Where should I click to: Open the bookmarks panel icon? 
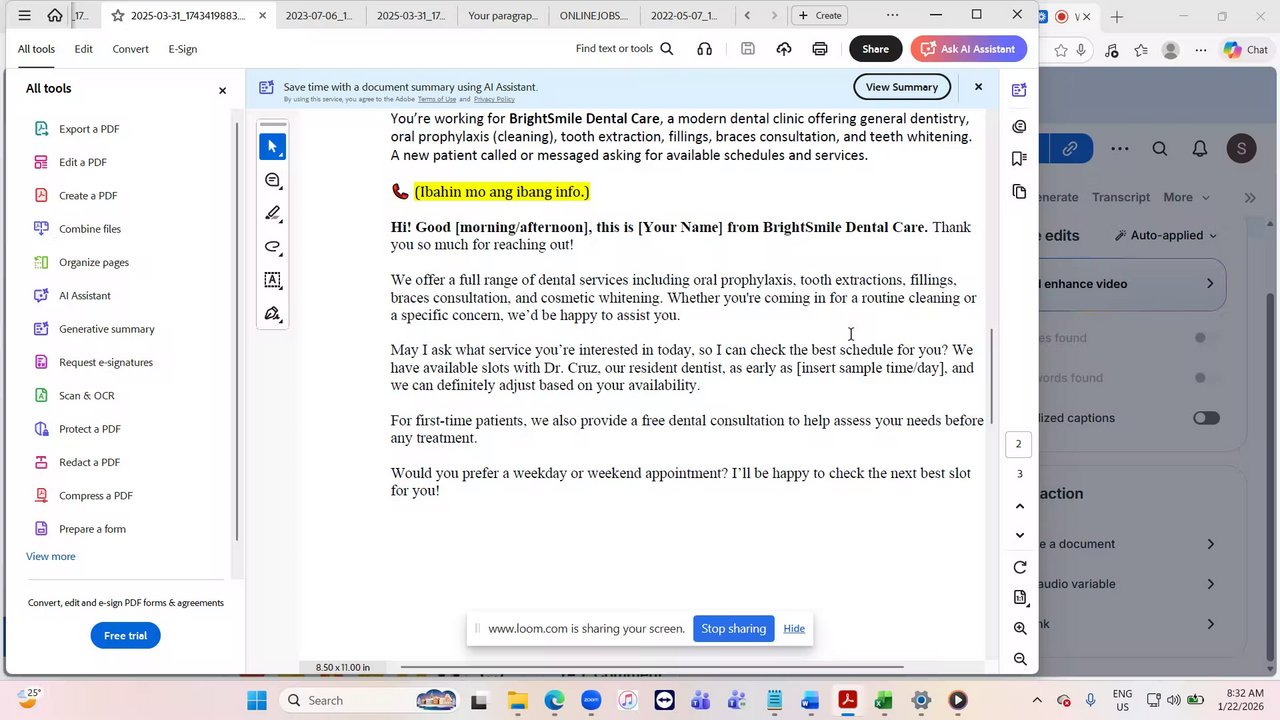(1019, 159)
